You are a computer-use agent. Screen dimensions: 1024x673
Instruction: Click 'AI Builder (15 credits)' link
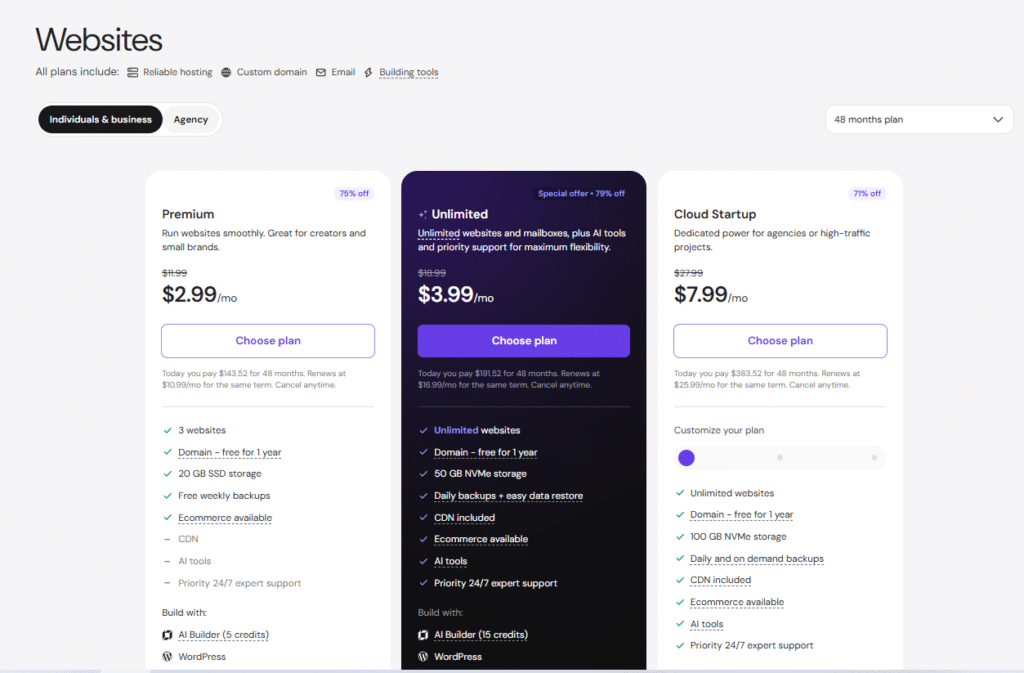point(481,634)
